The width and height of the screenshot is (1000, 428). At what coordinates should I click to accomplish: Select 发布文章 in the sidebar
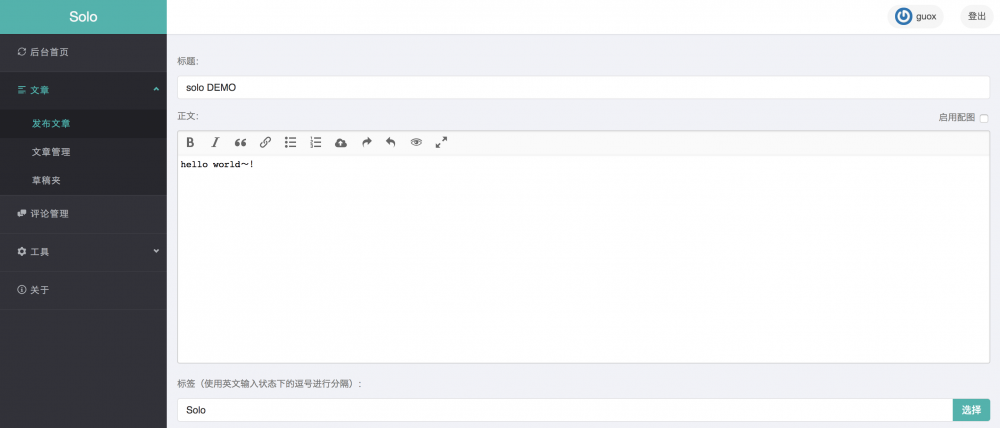(x=83, y=124)
